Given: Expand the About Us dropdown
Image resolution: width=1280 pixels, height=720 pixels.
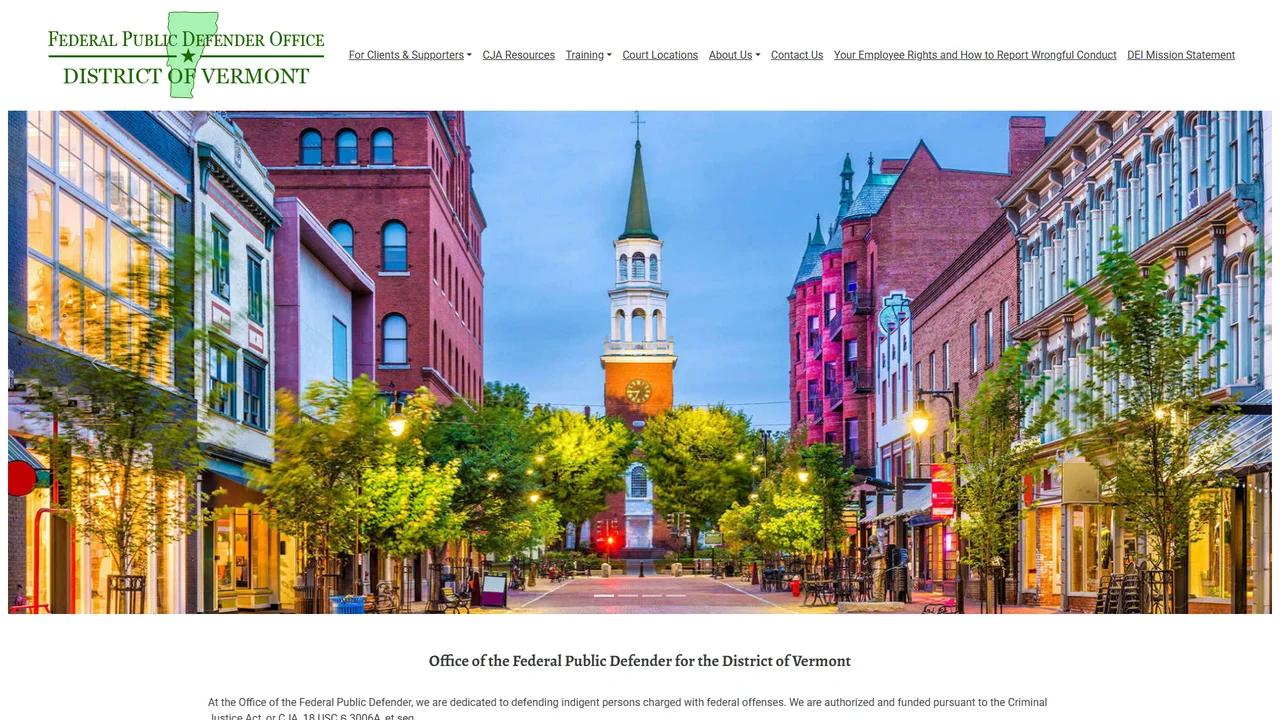Looking at the screenshot, I should click(x=734, y=55).
